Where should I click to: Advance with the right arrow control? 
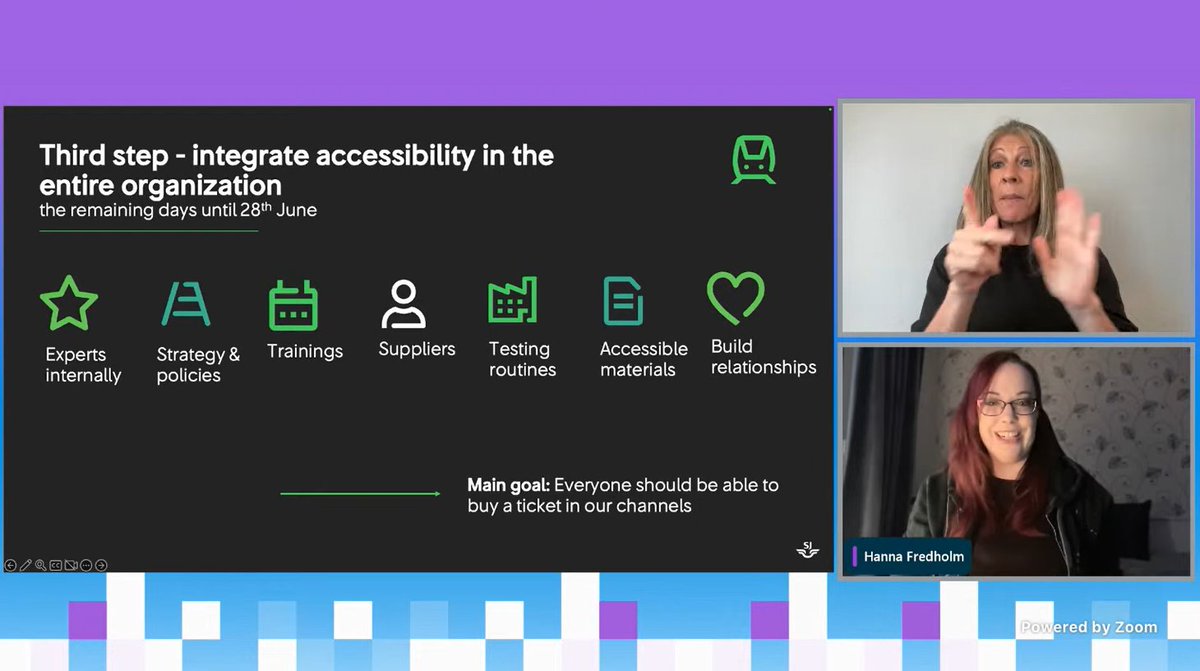tap(100, 565)
